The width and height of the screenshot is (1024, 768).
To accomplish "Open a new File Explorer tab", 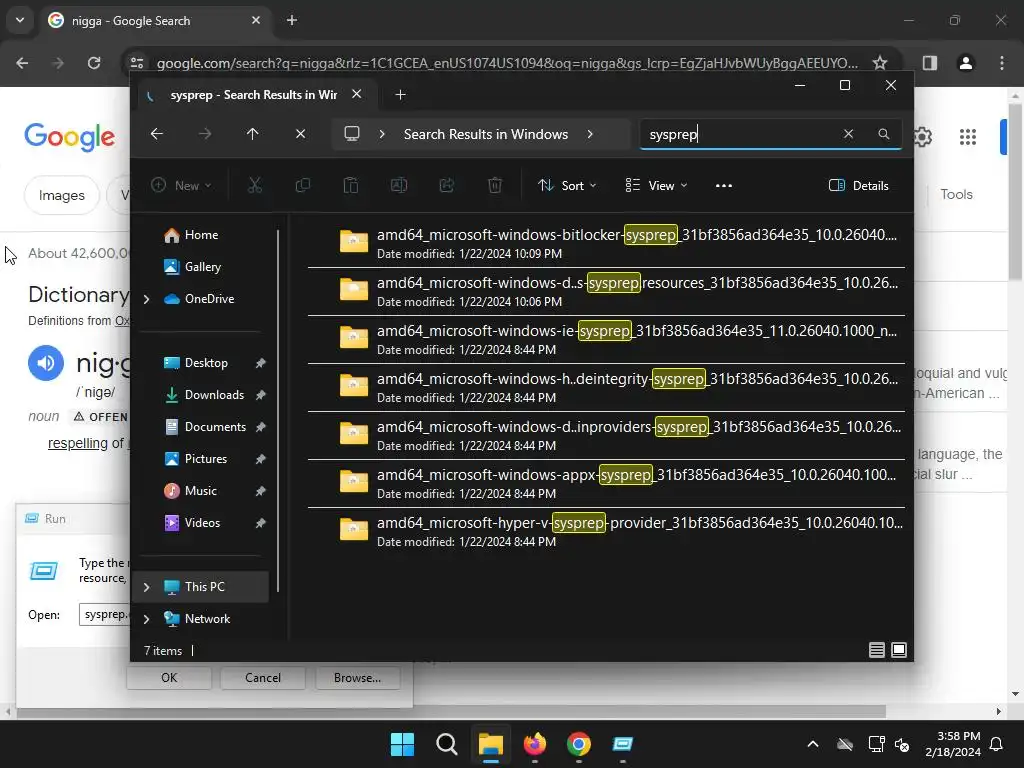I will 400,95.
